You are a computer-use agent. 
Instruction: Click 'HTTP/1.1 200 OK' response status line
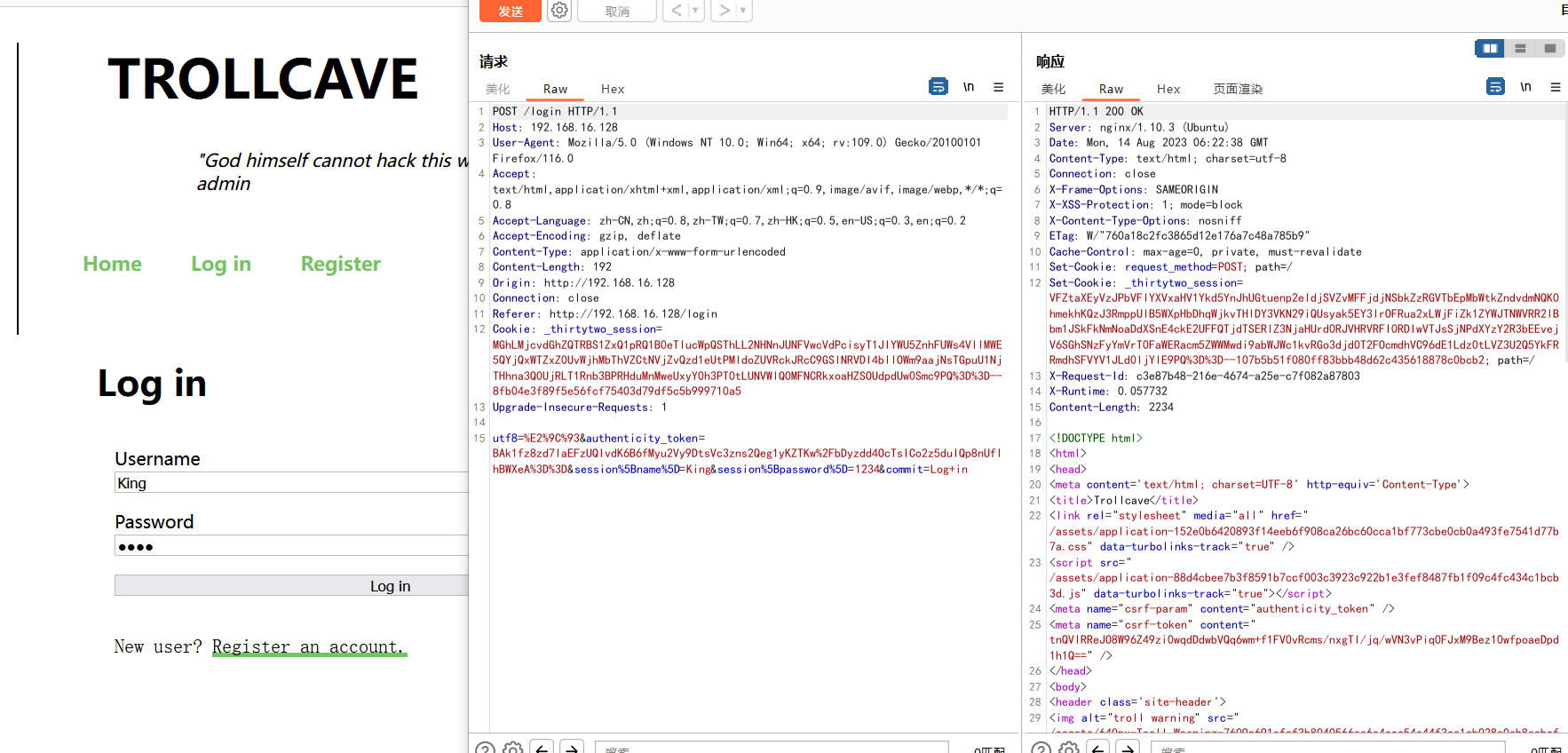1096,112
